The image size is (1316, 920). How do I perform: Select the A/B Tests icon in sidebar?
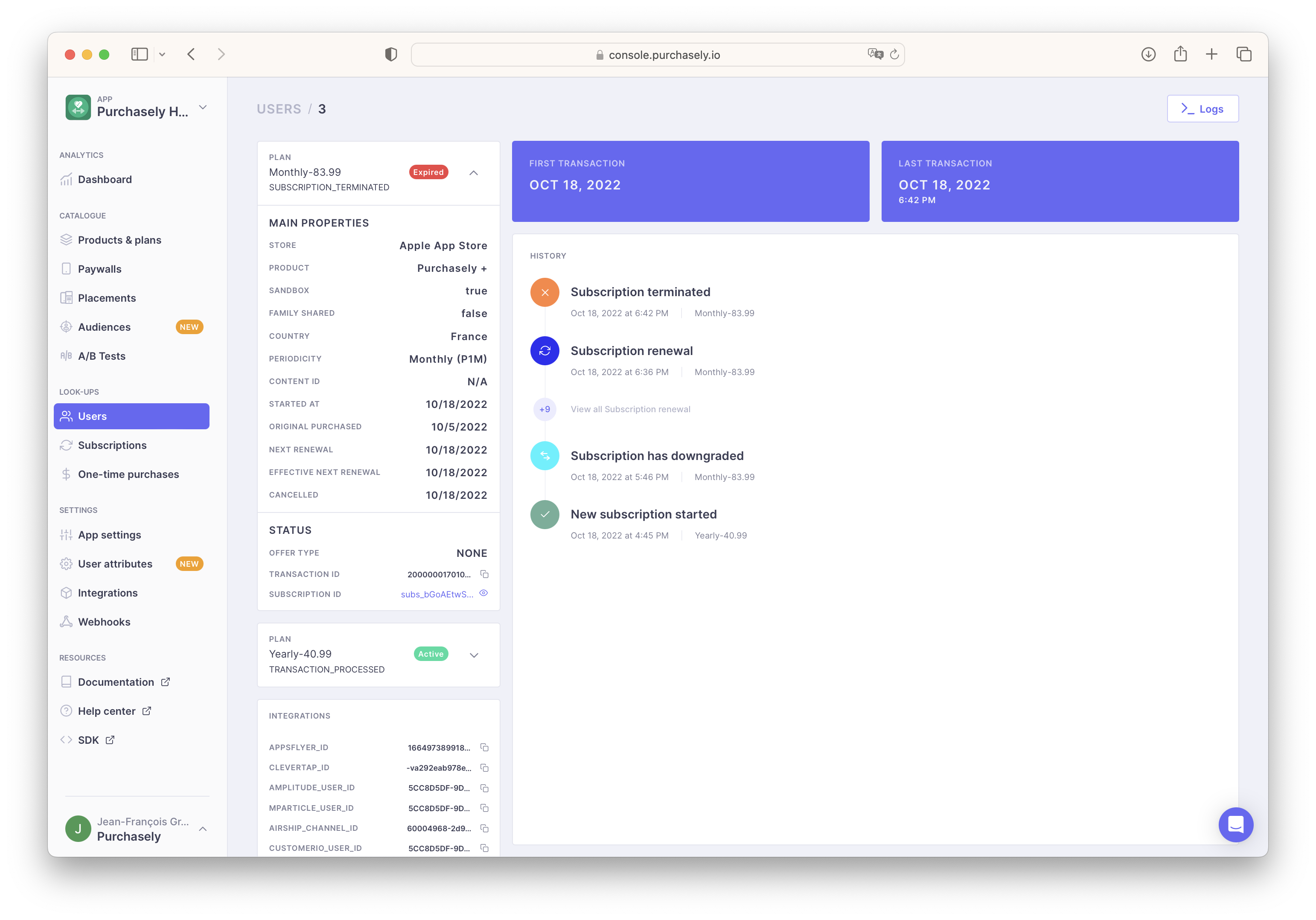pos(67,355)
